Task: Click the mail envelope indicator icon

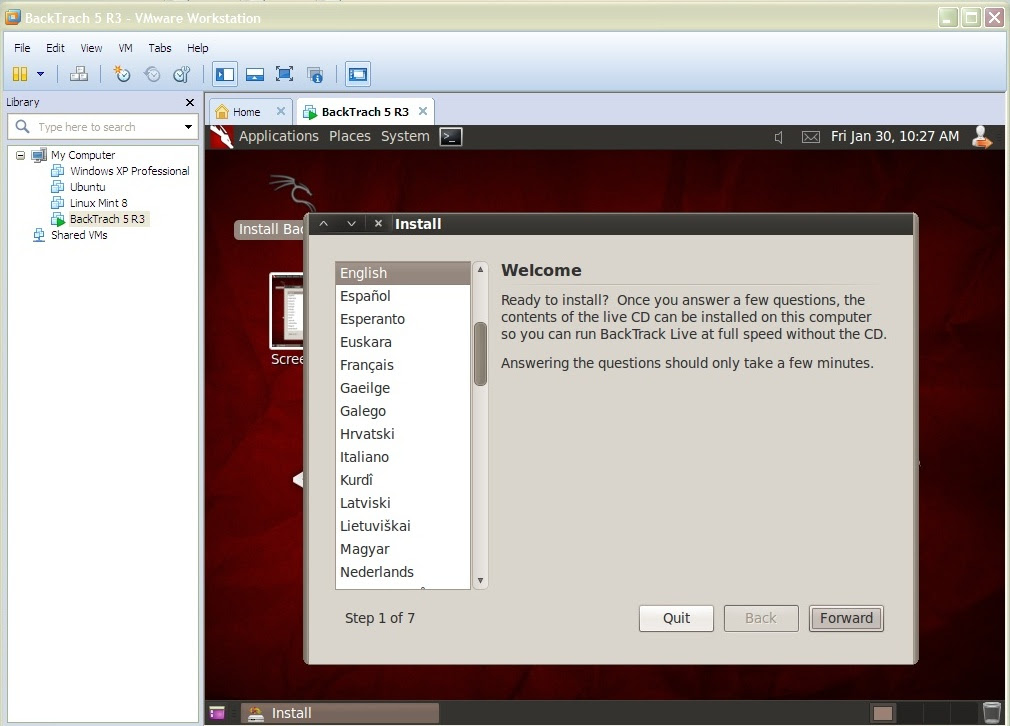Action: (810, 137)
